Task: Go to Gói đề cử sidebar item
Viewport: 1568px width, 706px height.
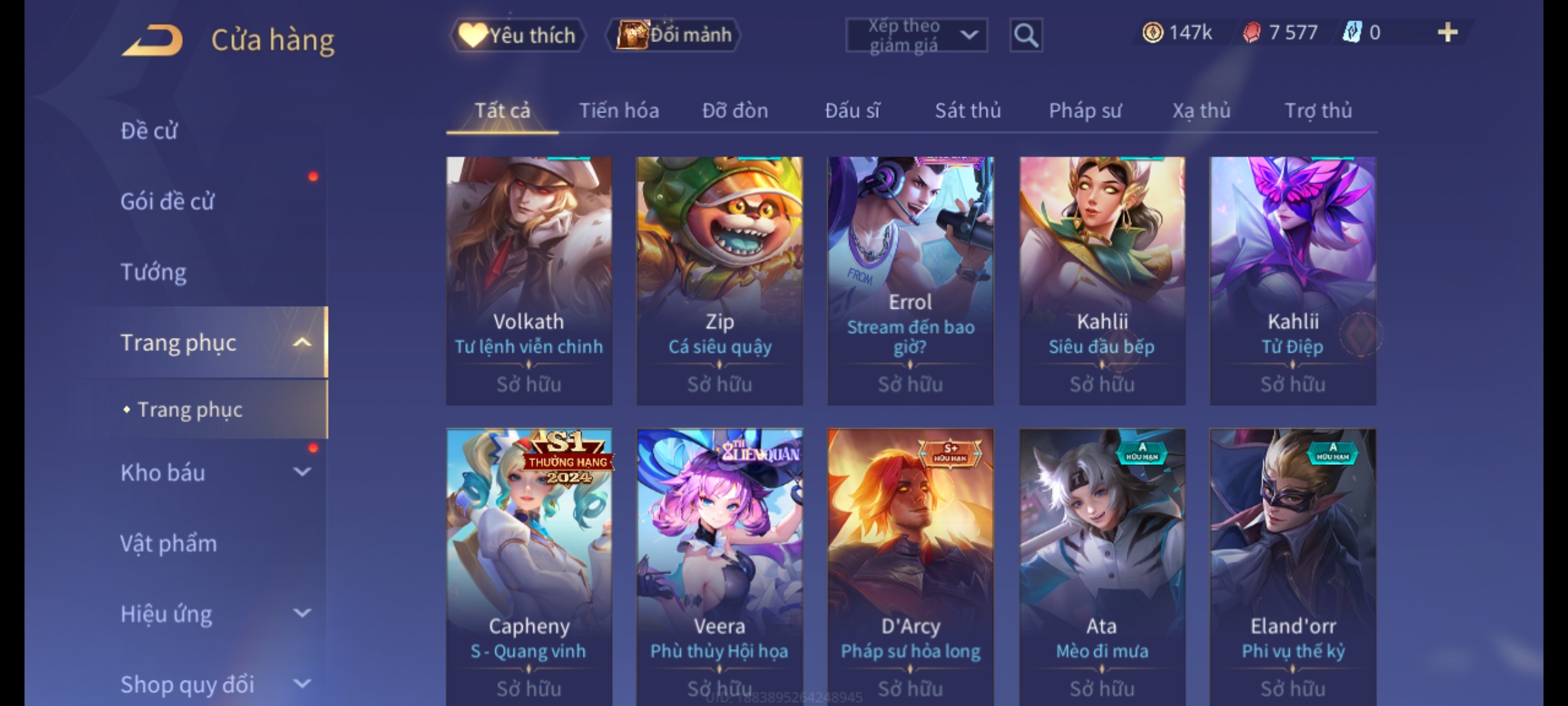Action: [167, 201]
